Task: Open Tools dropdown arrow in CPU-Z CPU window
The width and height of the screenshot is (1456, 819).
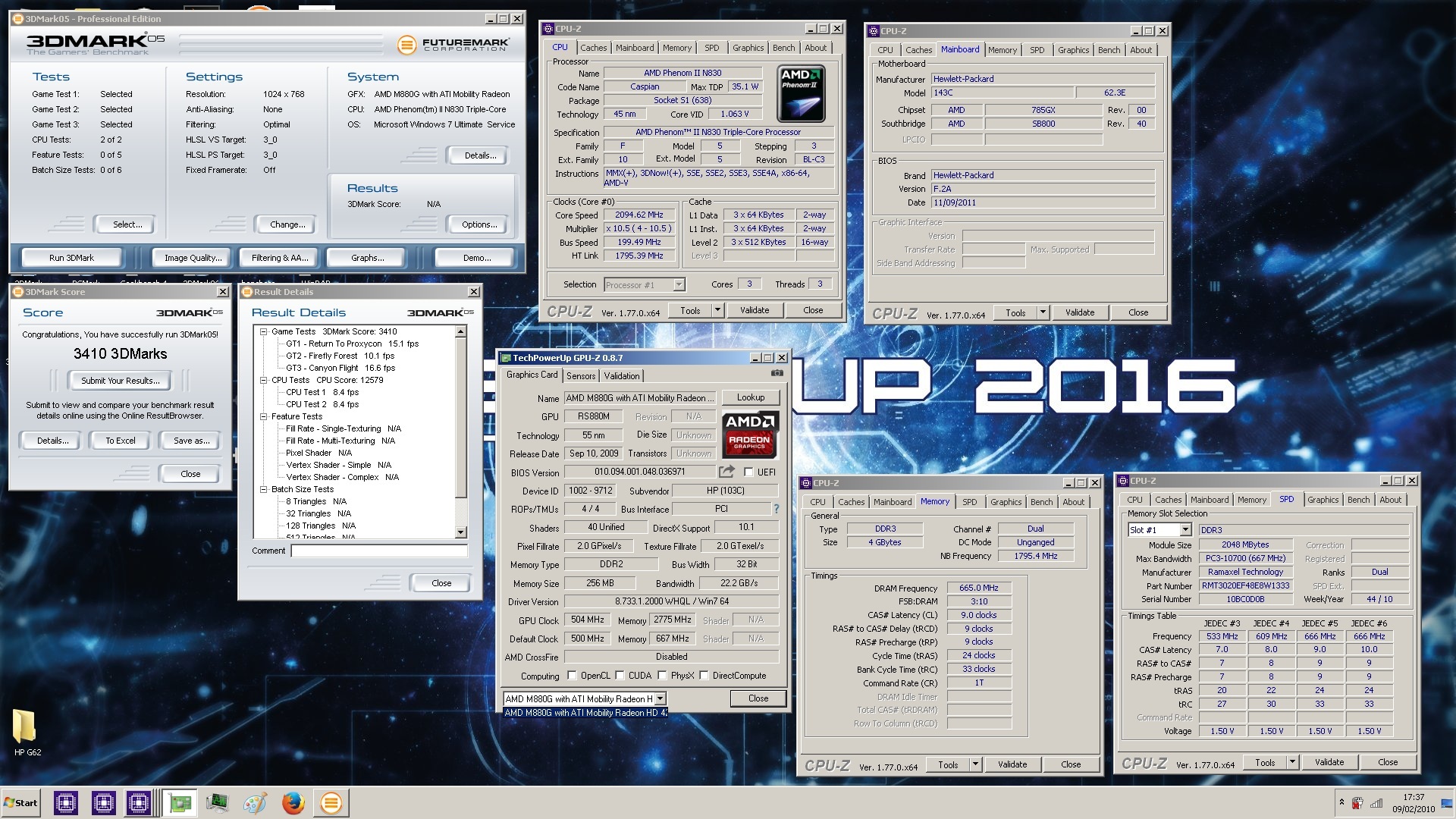Action: 717,310
